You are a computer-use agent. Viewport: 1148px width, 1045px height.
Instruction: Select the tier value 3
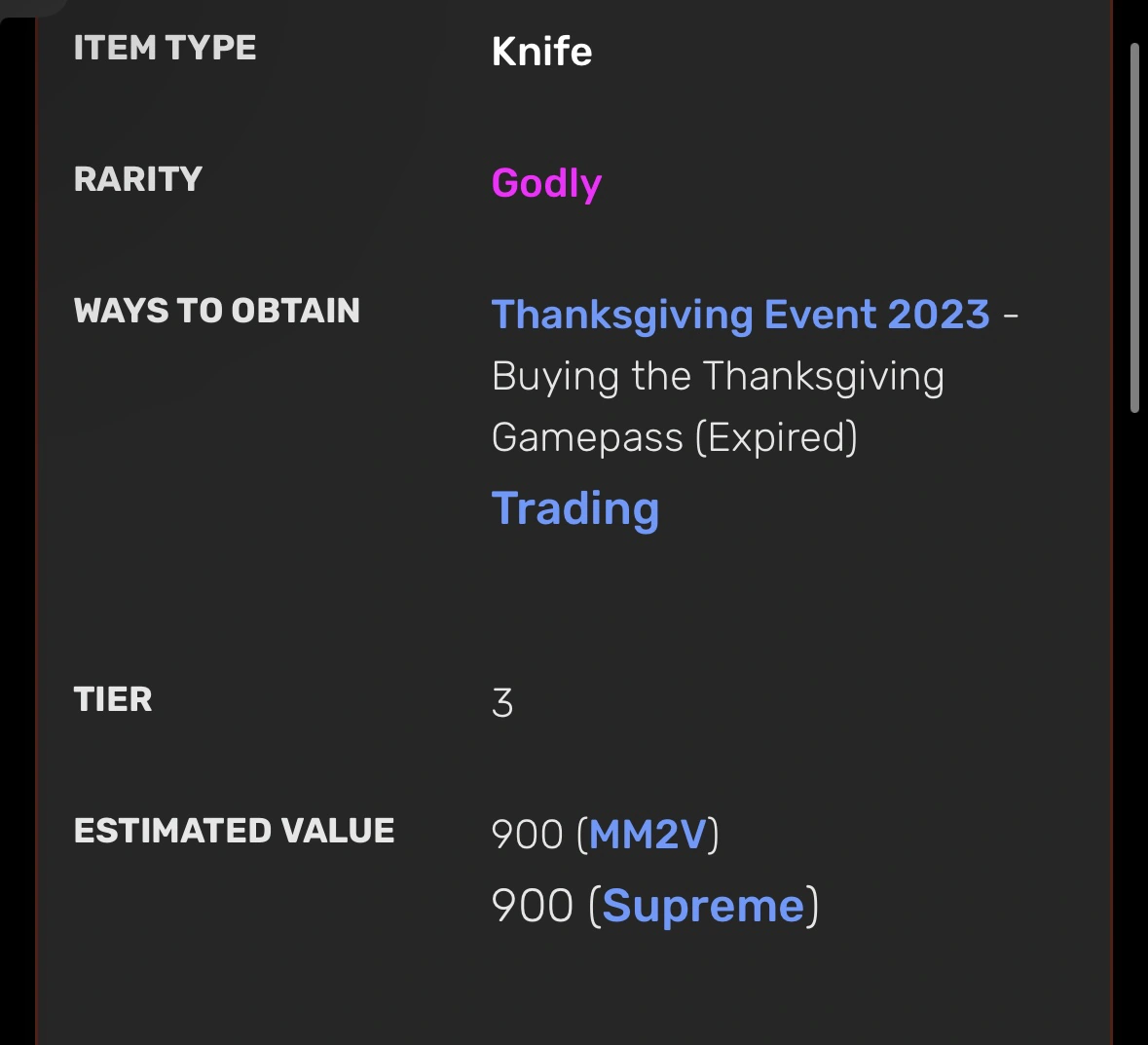(500, 700)
